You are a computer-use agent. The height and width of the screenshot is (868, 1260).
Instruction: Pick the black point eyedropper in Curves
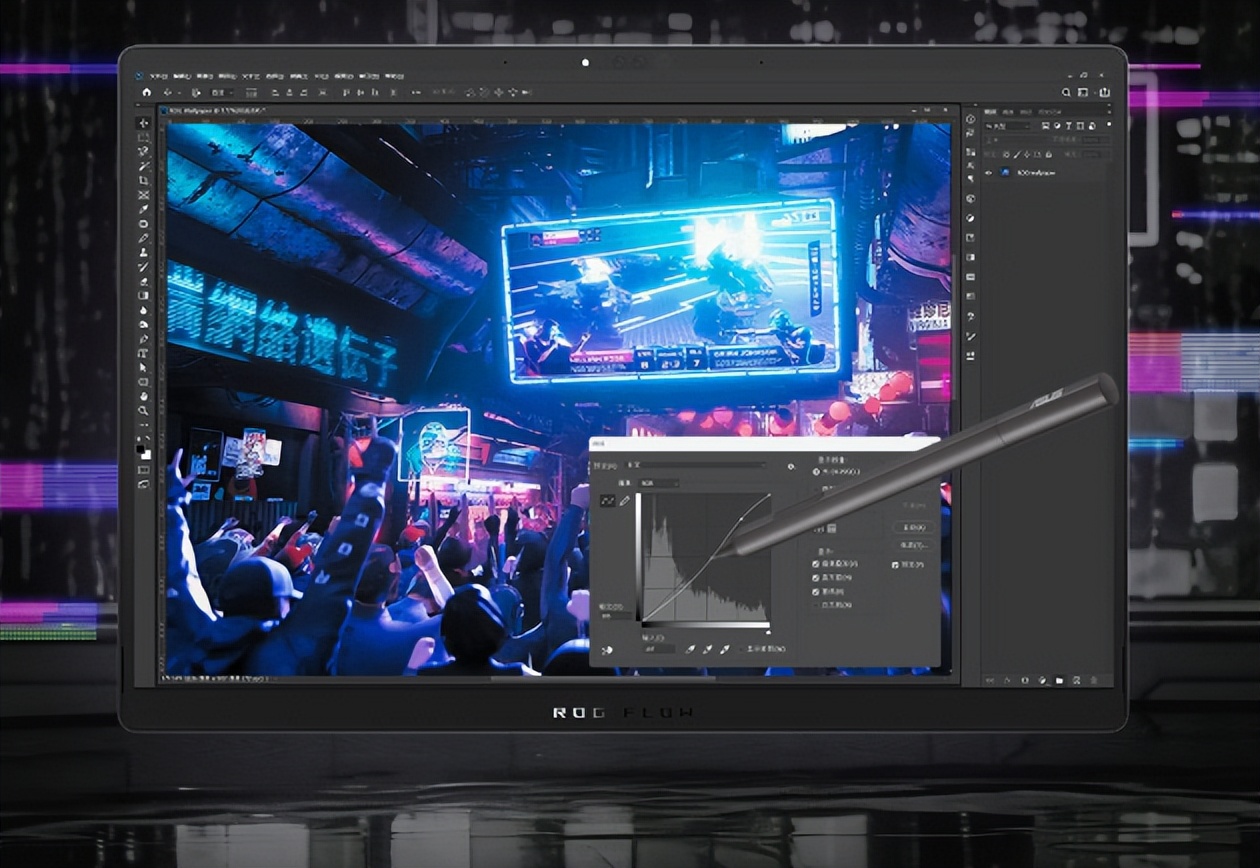[690, 649]
